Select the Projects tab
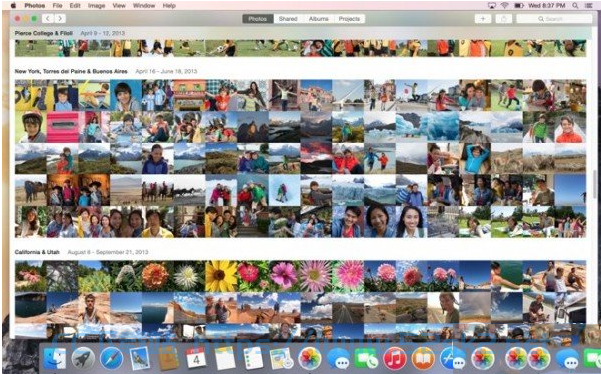Image resolution: width=601 pixels, height=374 pixels. point(350,19)
